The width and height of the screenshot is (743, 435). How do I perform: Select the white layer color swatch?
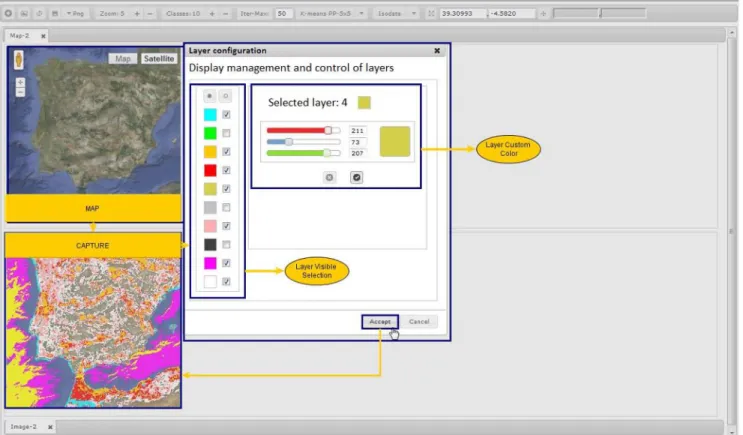[x=210, y=281]
